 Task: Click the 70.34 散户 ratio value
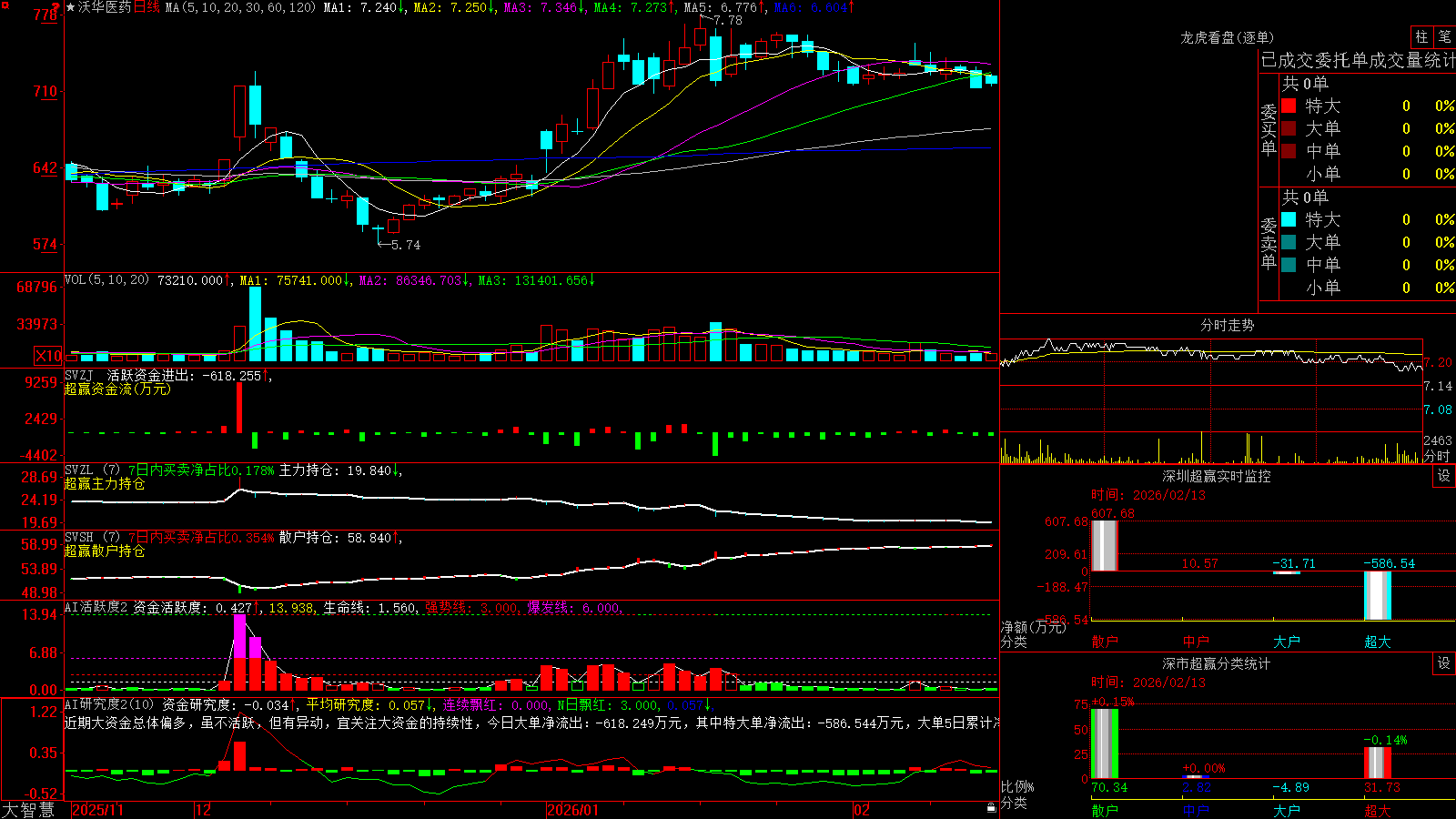[1109, 787]
